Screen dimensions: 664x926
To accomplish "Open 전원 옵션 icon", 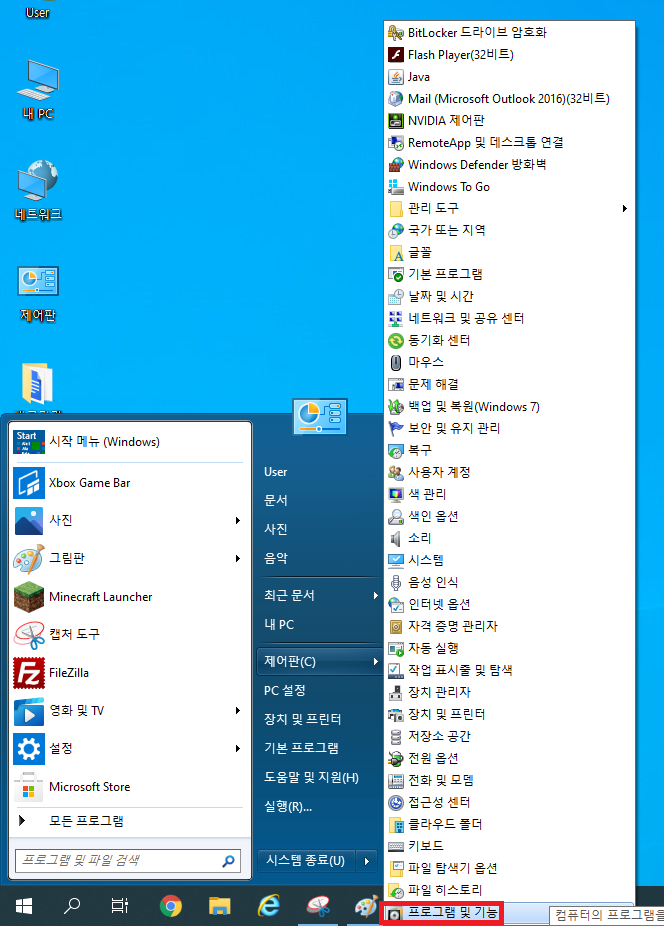I will pyautogui.click(x=396, y=758).
